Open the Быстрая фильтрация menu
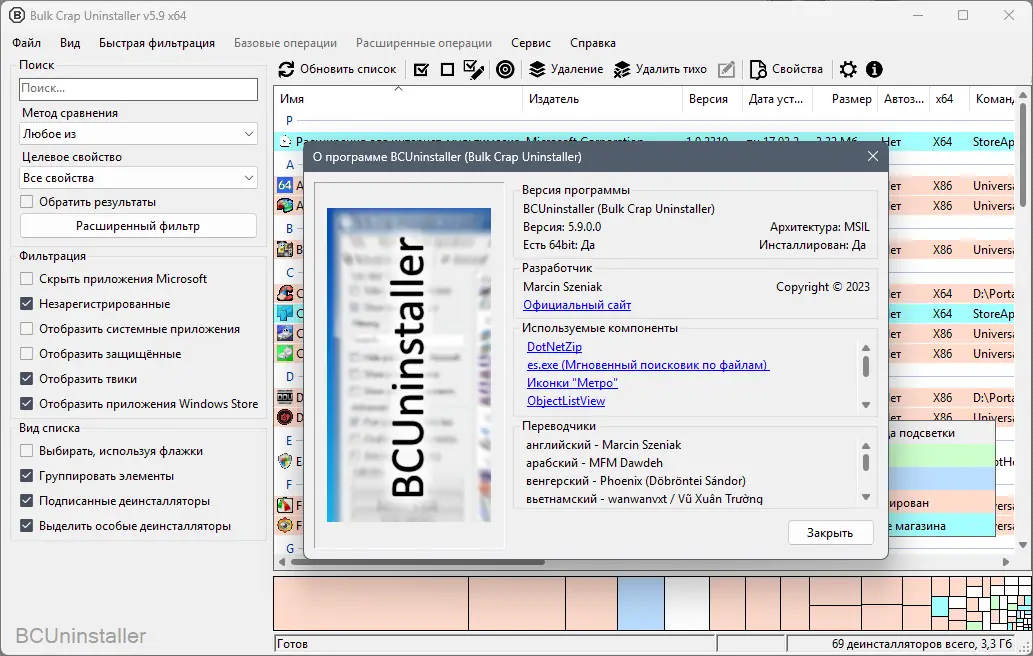The width and height of the screenshot is (1033, 656). click(x=157, y=43)
